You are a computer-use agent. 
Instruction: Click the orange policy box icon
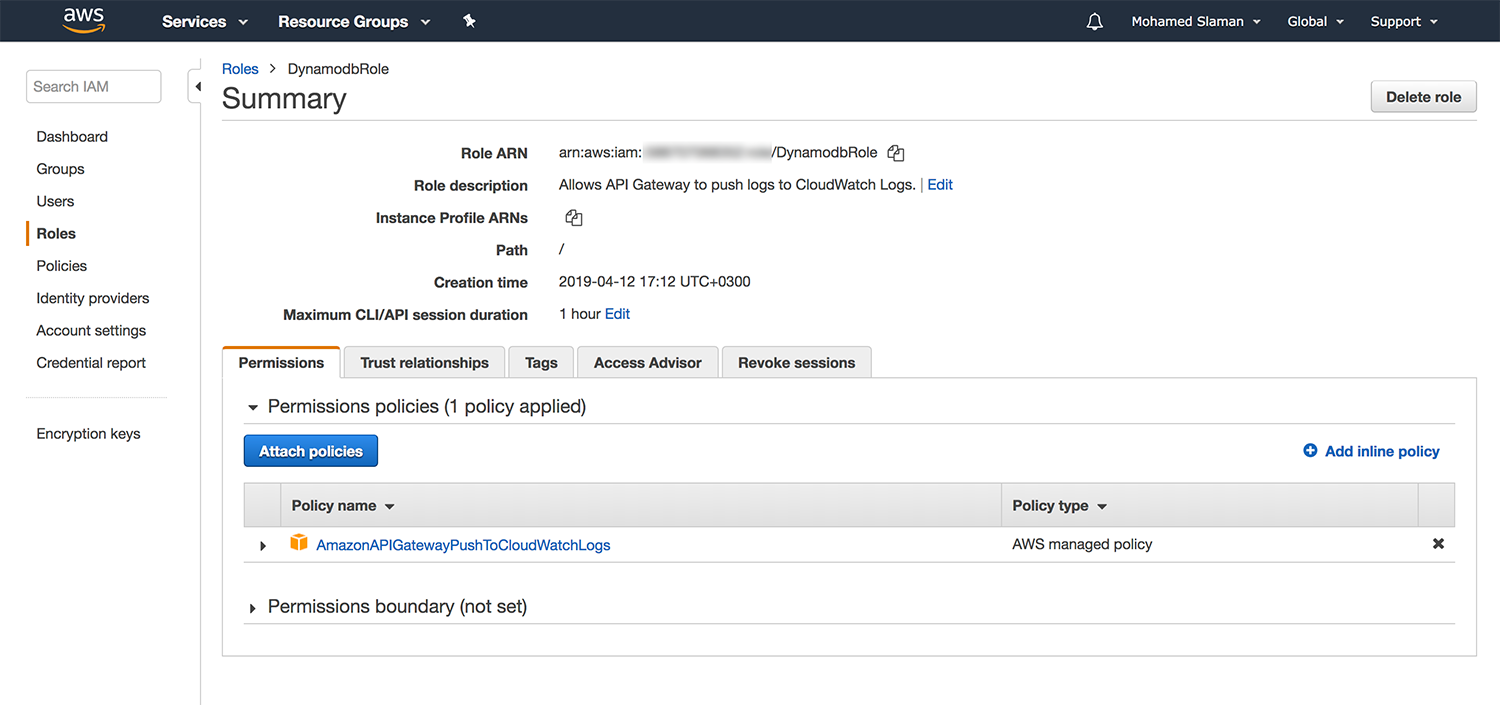298,543
